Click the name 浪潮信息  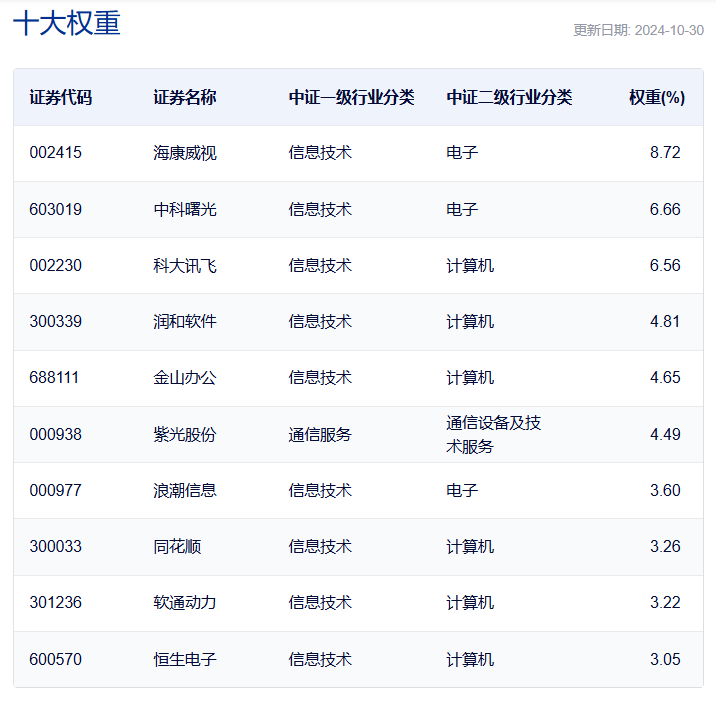point(185,490)
